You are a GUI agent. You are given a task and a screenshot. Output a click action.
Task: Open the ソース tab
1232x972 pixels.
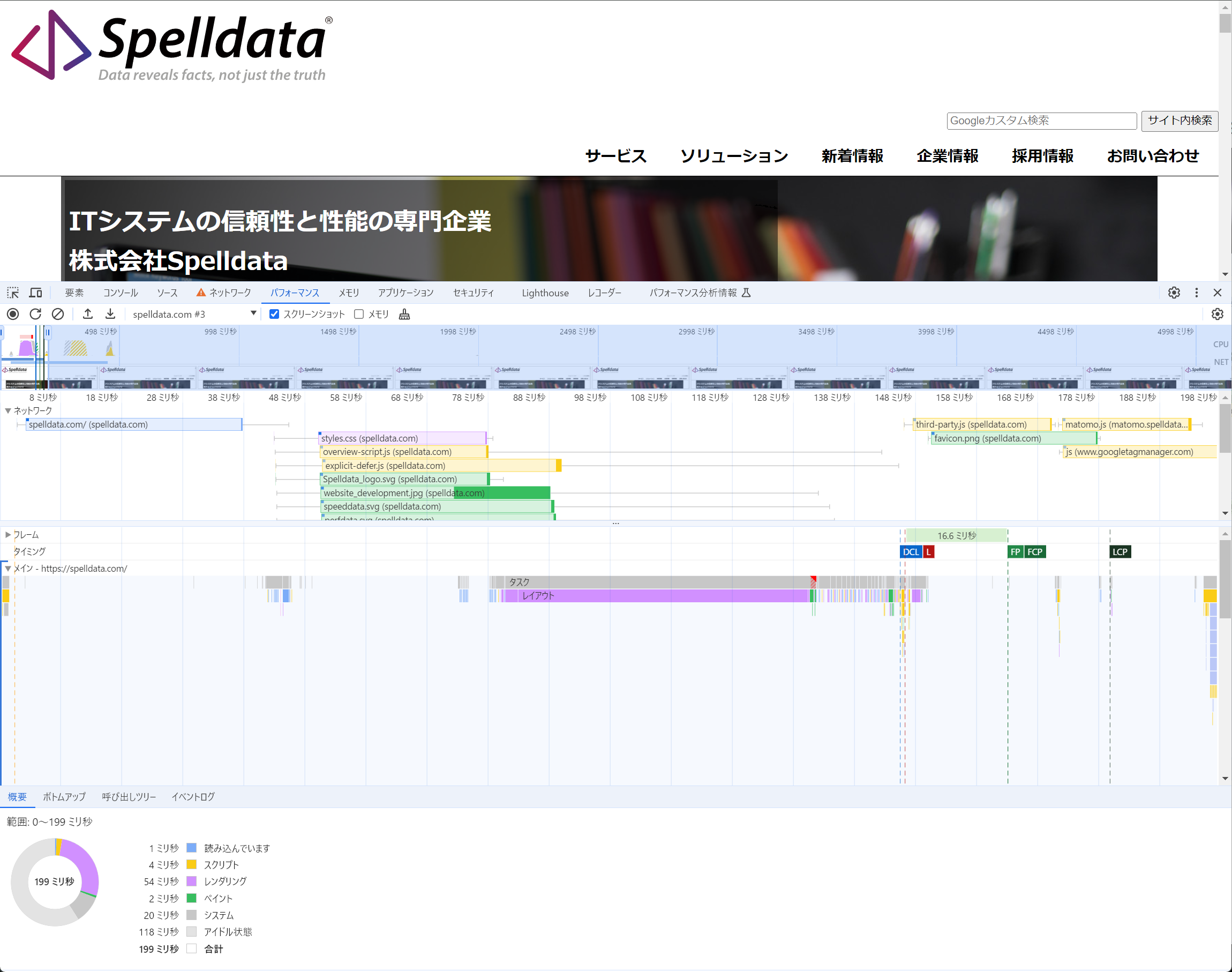point(167,293)
